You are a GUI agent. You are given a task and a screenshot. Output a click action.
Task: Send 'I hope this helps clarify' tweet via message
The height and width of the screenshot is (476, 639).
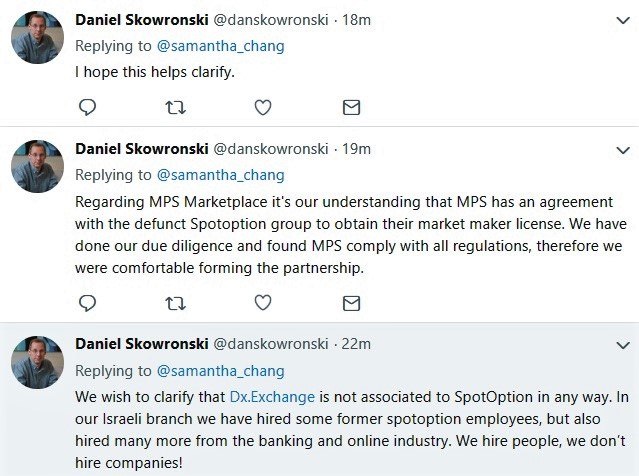tap(351, 107)
